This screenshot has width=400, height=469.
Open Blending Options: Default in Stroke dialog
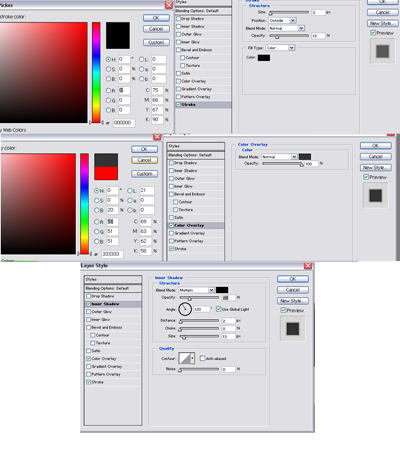pyautogui.click(x=203, y=11)
